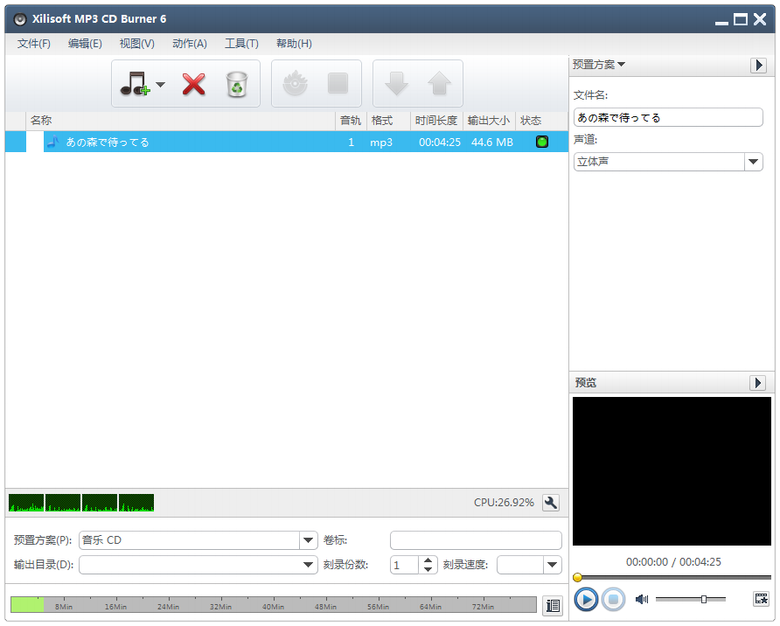This screenshot has height=626, width=780.
Task: Click the 卷标 text input field
Action: (x=475, y=540)
